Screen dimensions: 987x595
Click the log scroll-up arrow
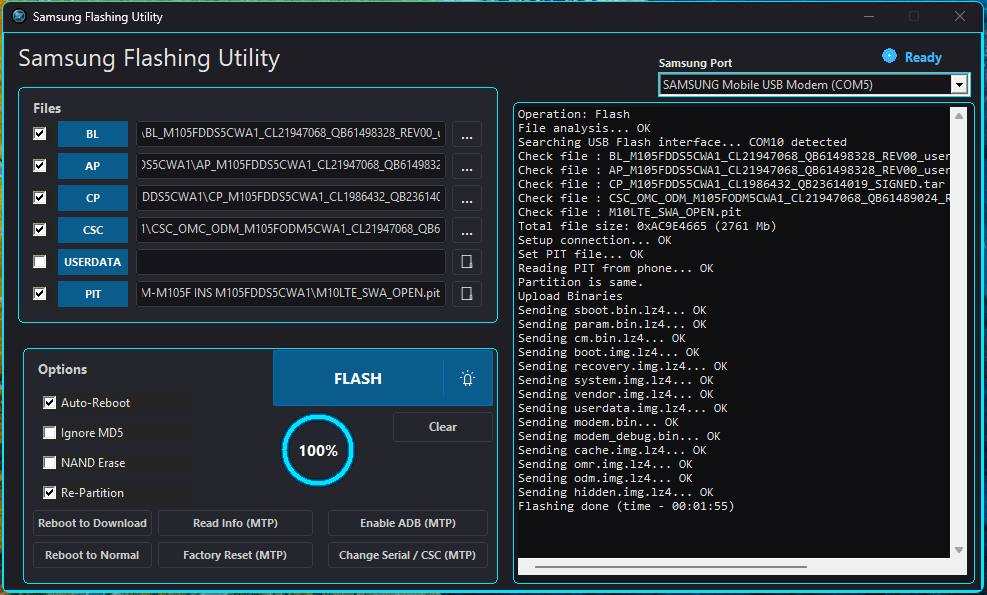point(959,116)
